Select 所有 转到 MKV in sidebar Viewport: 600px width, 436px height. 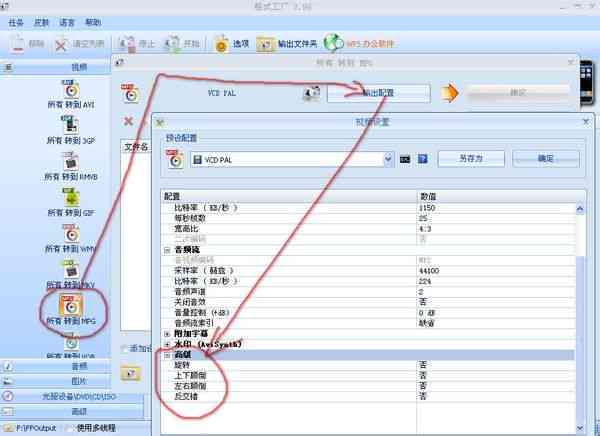coord(71,274)
